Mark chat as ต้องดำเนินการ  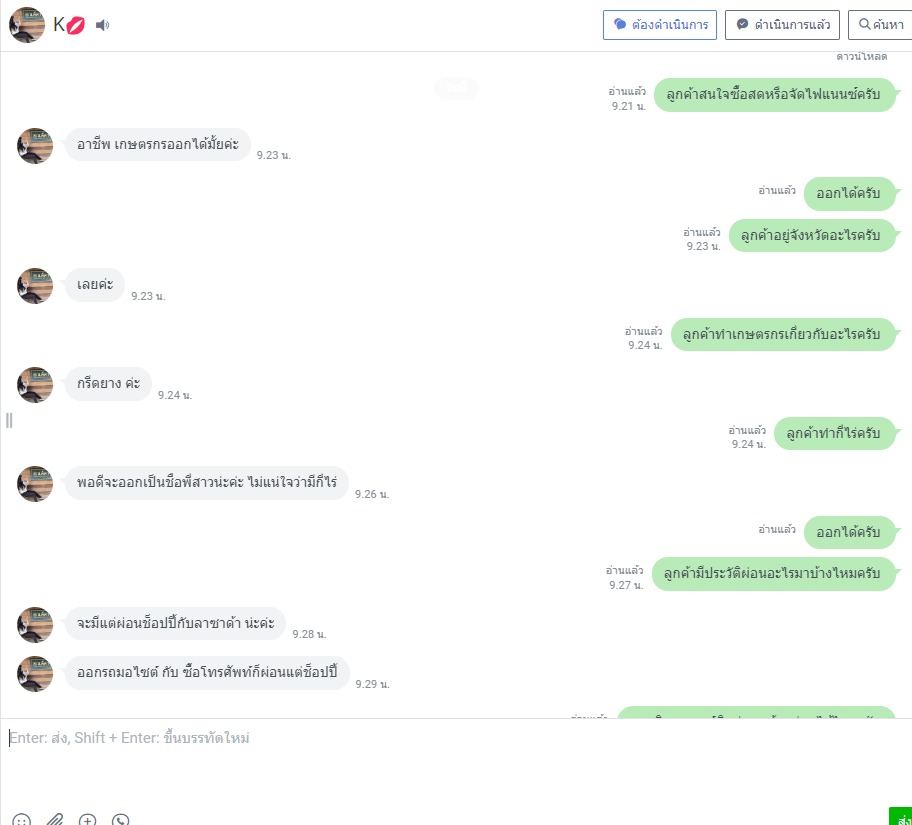click(660, 25)
